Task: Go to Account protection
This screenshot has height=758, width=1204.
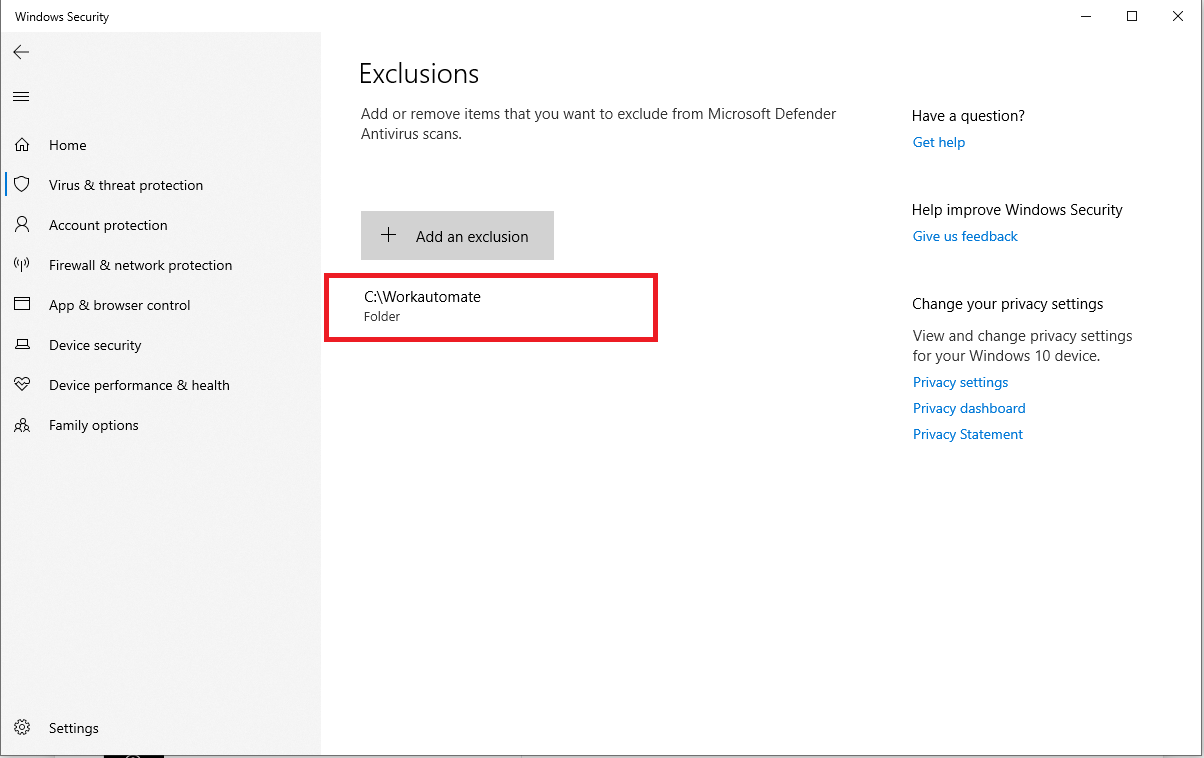Action: pyautogui.click(x=160, y=225)
